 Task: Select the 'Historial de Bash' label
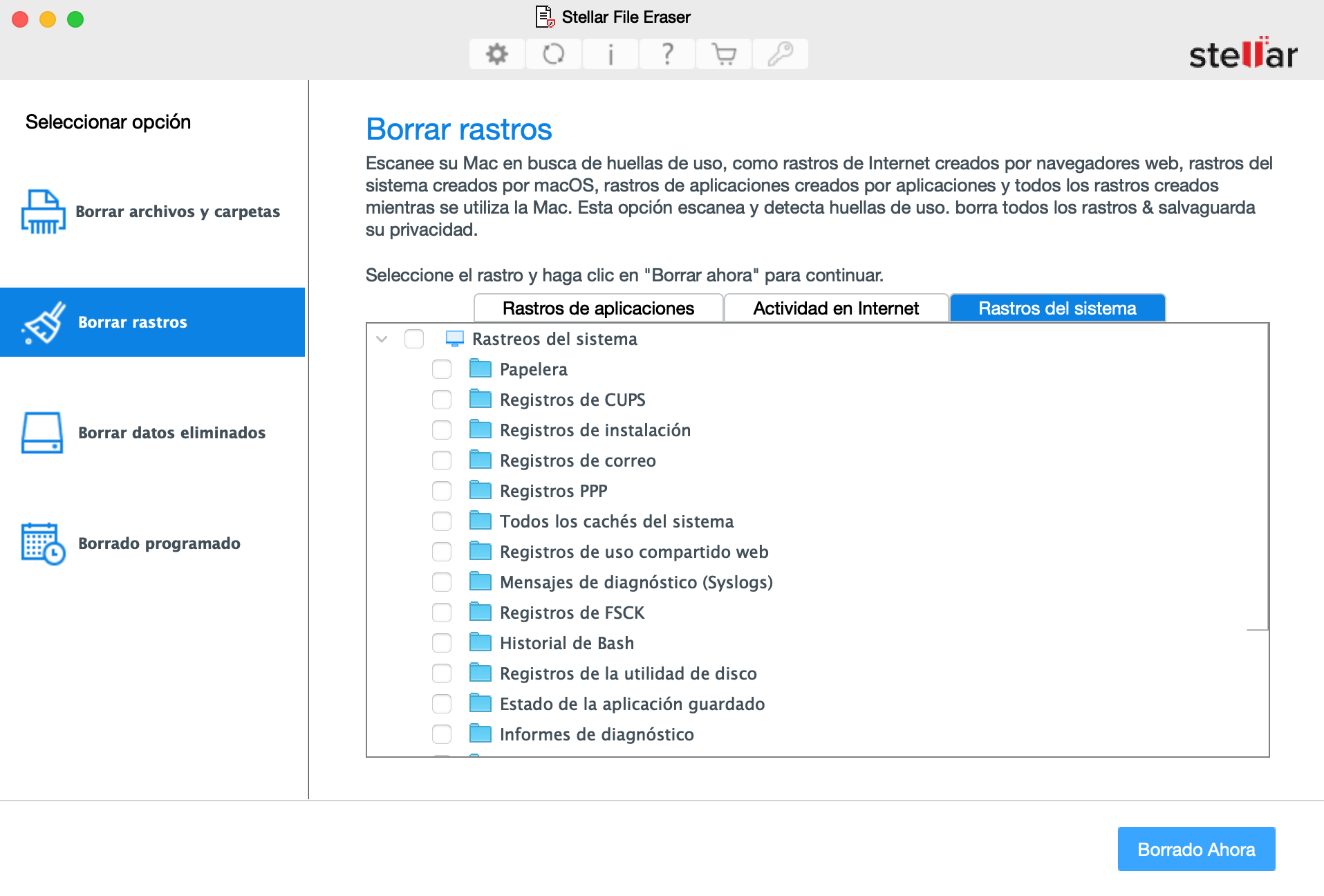click(567, 643)
